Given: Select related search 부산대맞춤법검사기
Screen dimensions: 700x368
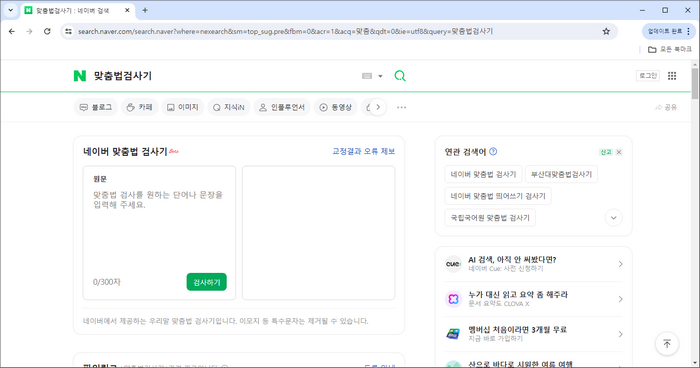Looking at the screenshot, I should point(561,174).
